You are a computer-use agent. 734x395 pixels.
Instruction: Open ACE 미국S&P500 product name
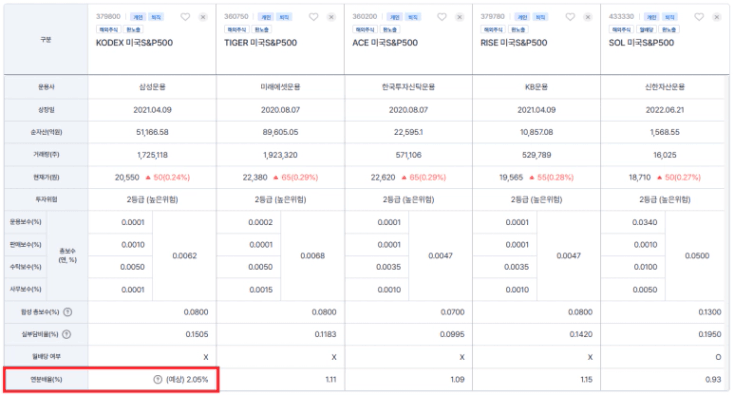point(385,43)
